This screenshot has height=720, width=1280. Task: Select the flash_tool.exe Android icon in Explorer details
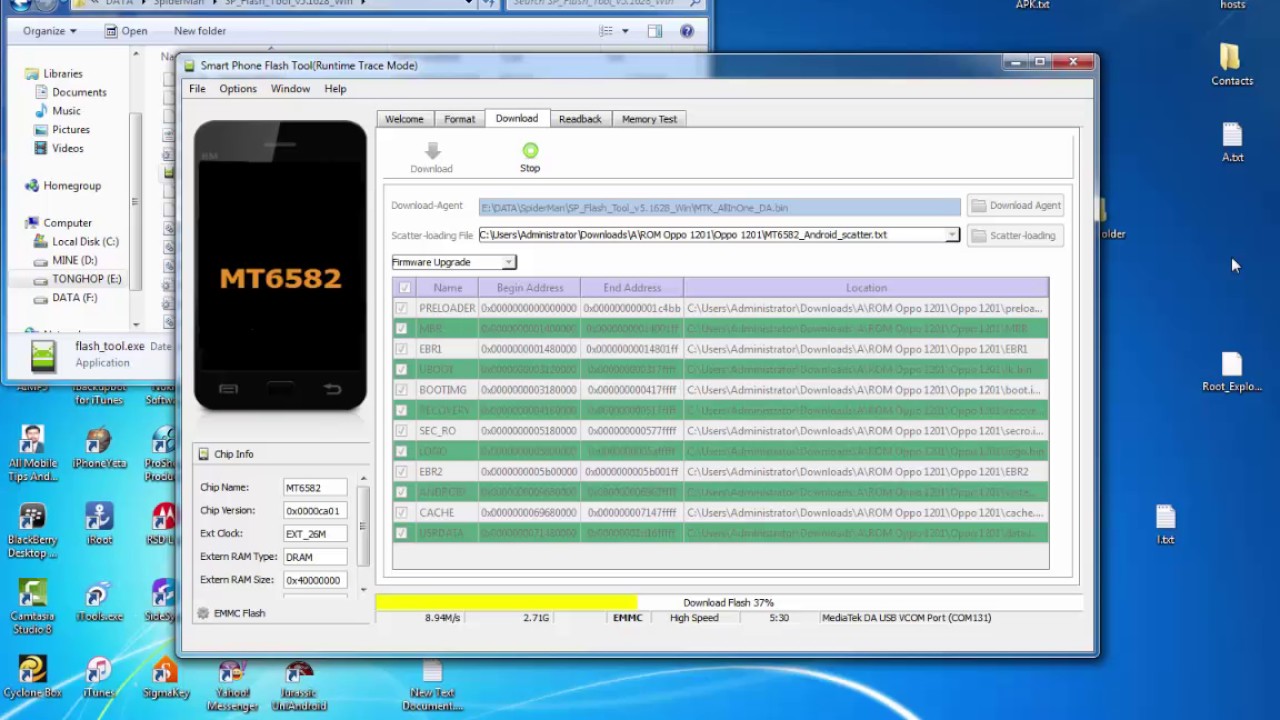(43, 354)
